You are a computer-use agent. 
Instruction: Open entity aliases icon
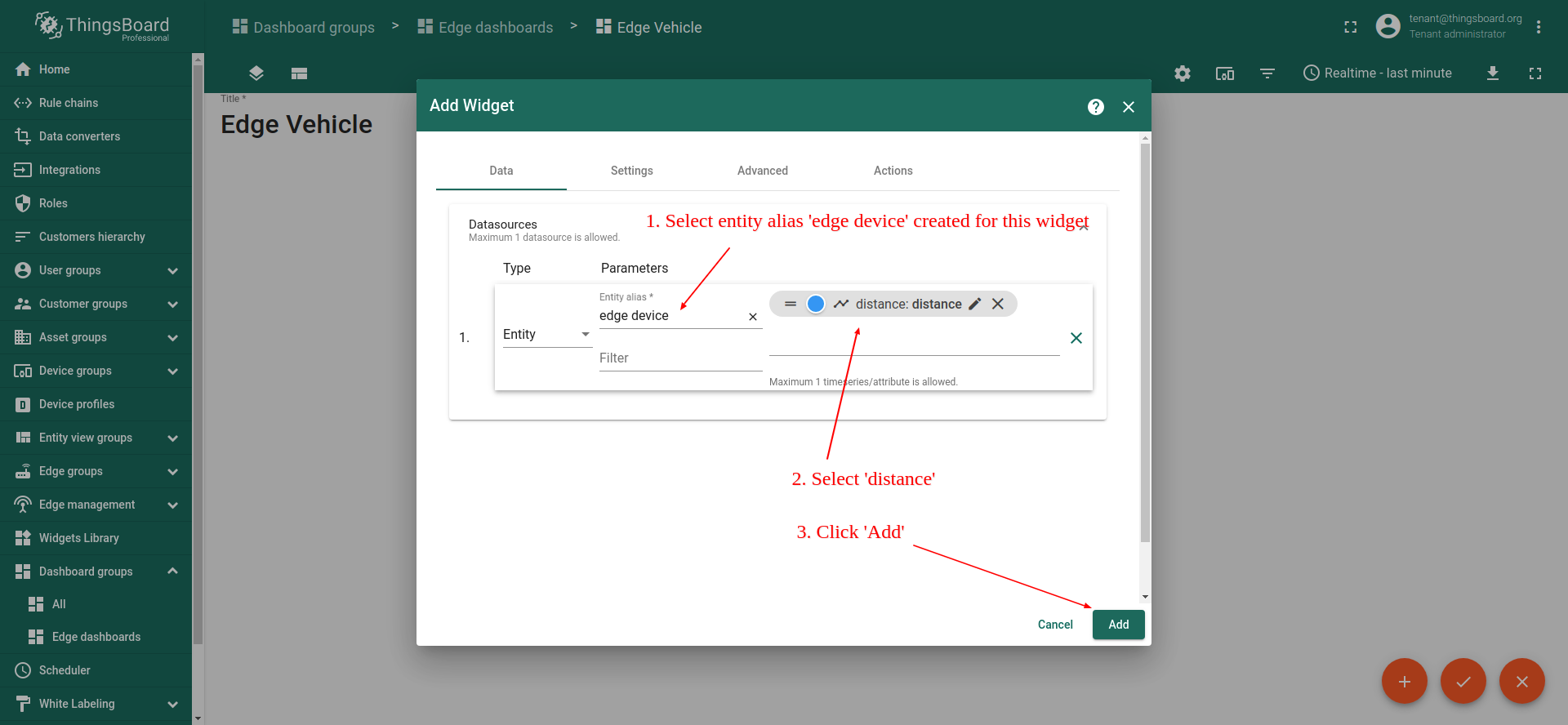coord(1225,73)
